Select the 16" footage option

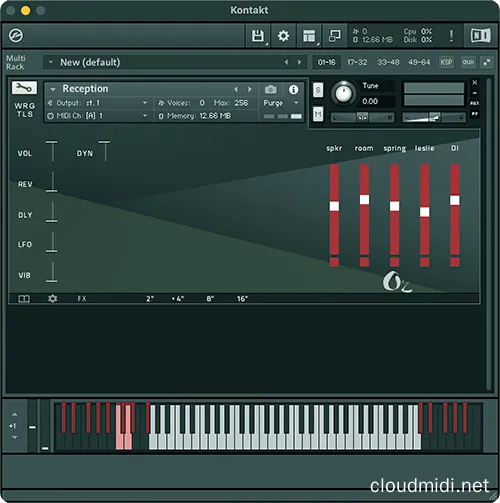point(242,299)
